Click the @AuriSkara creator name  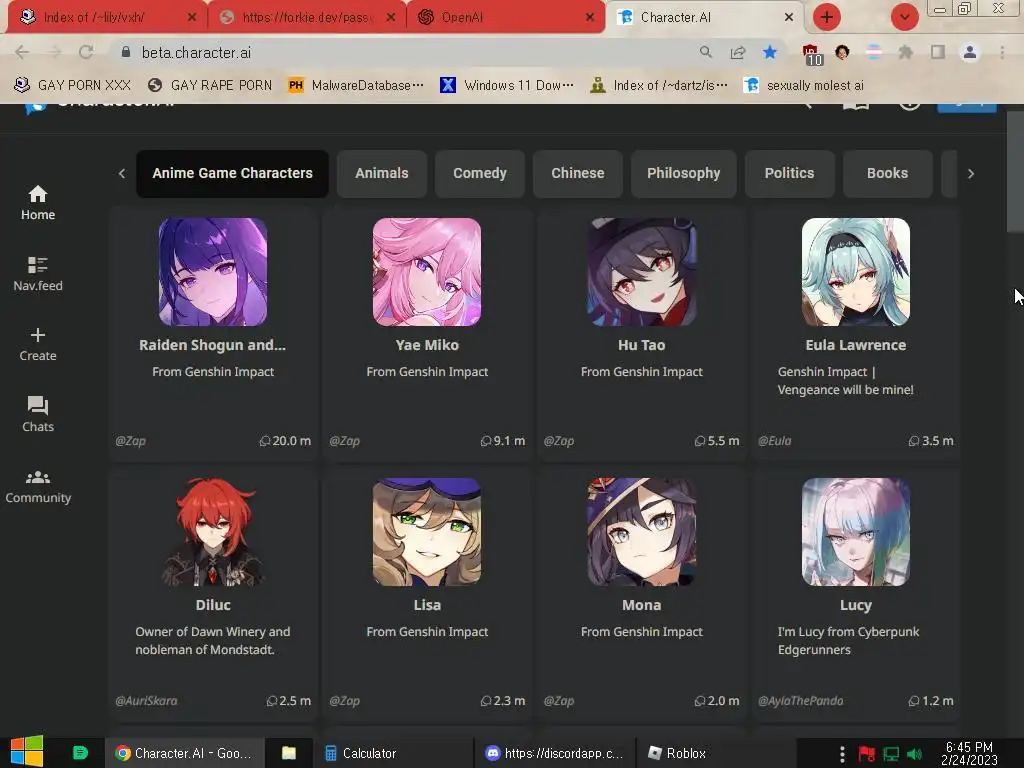[x=146, y=701]
